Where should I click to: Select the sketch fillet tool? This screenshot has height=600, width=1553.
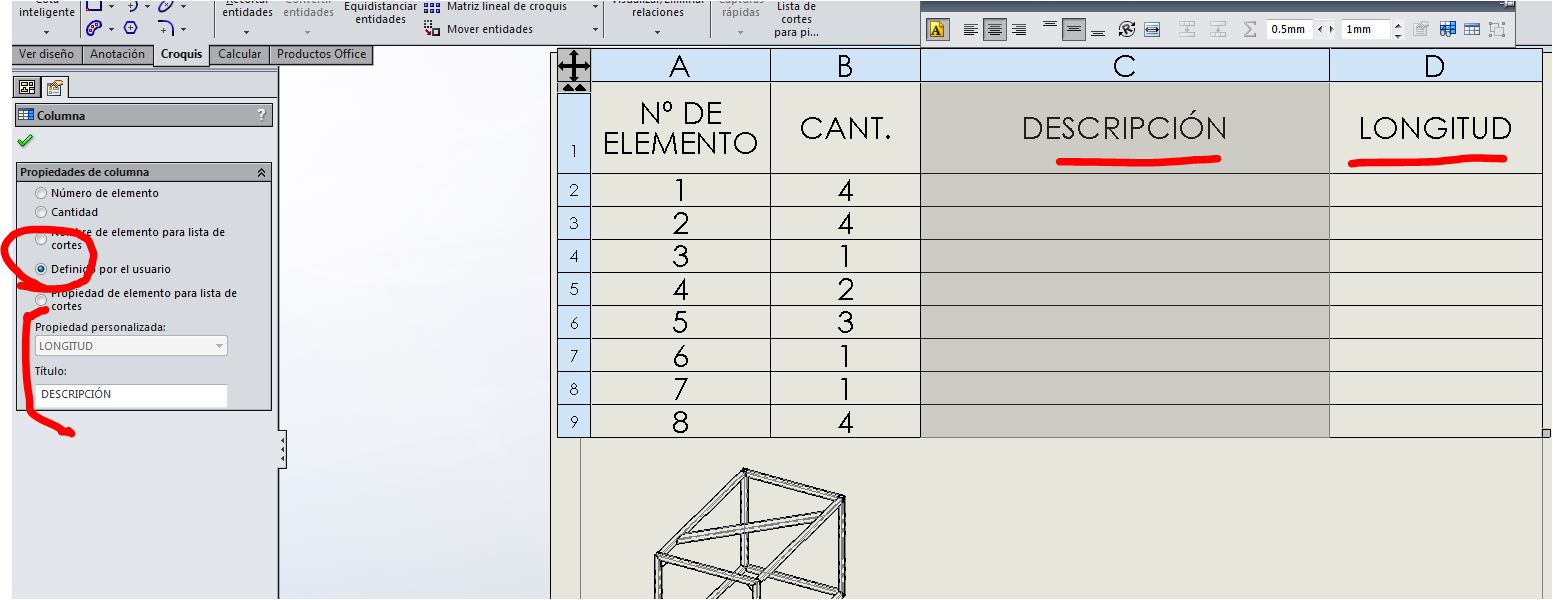pos(165,28)
